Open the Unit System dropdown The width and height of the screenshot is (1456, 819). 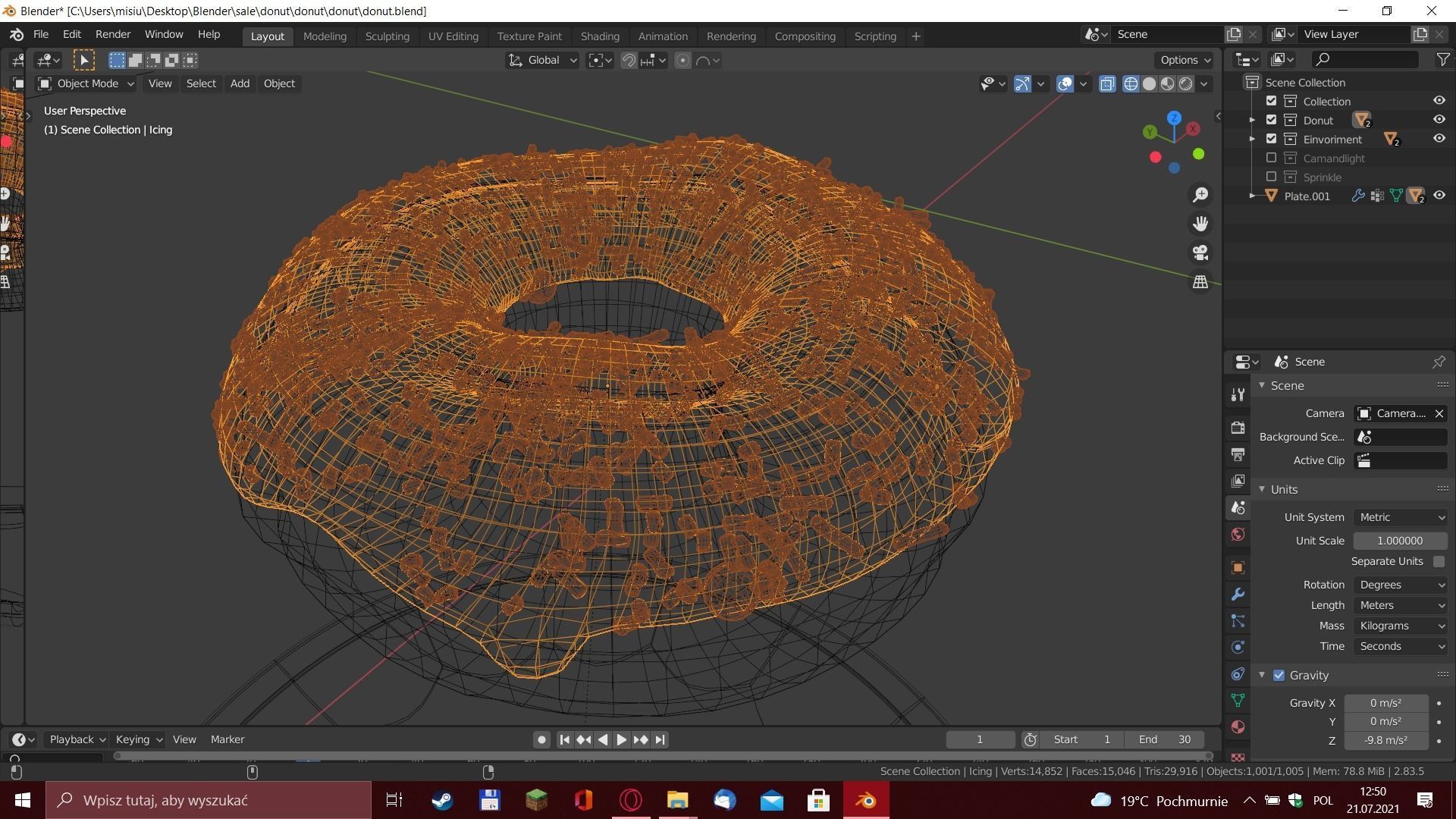click(x=1401, y=517)
